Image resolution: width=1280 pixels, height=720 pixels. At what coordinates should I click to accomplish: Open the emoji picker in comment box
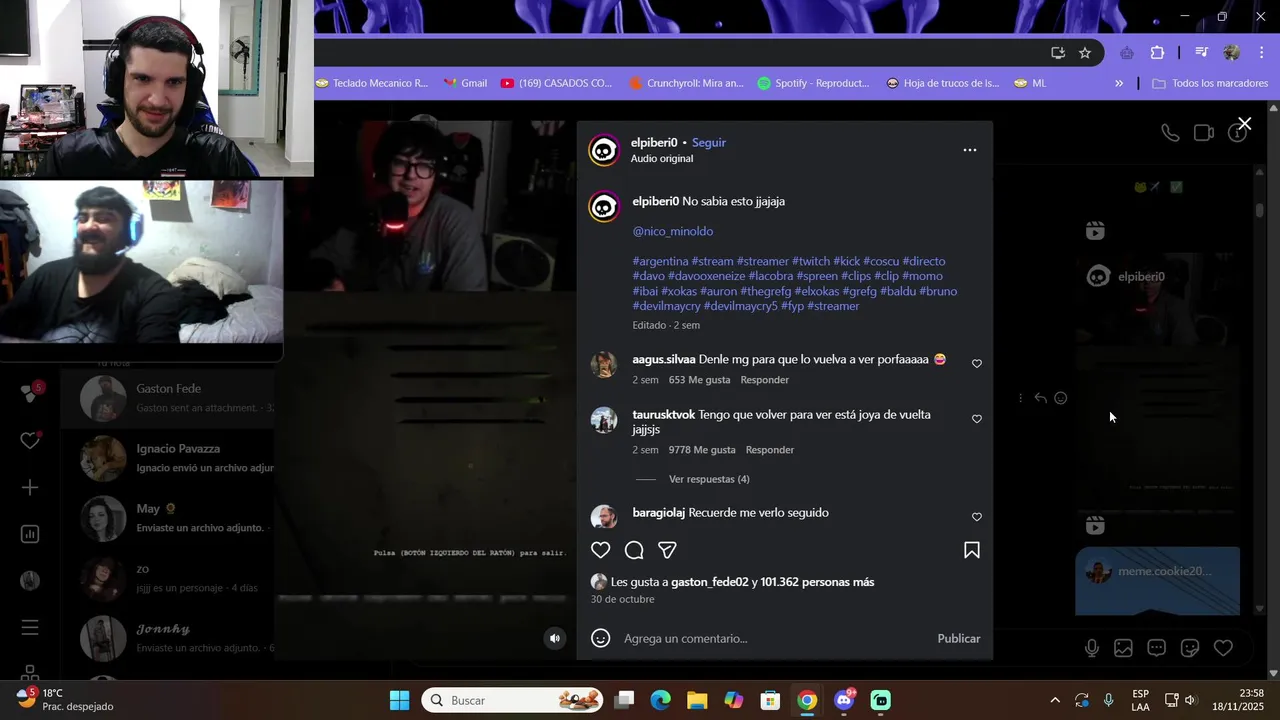pyautogui.click(x=600, y=638)
